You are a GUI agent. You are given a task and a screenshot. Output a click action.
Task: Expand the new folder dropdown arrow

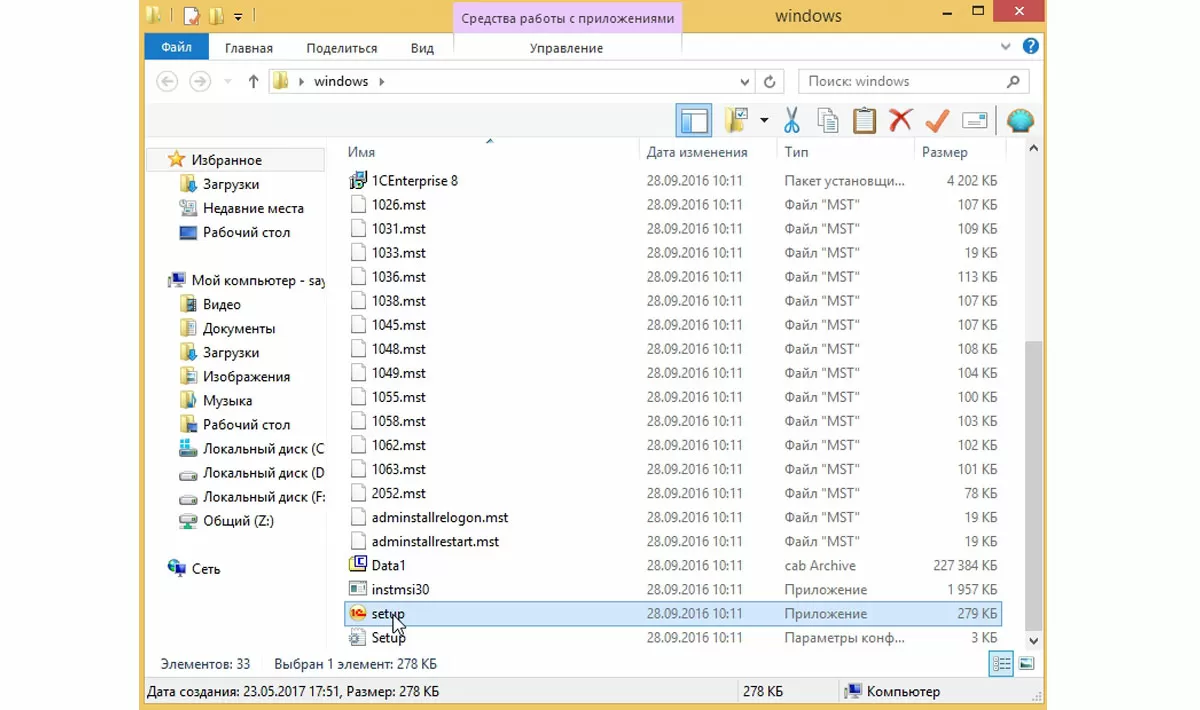[764, 121]
